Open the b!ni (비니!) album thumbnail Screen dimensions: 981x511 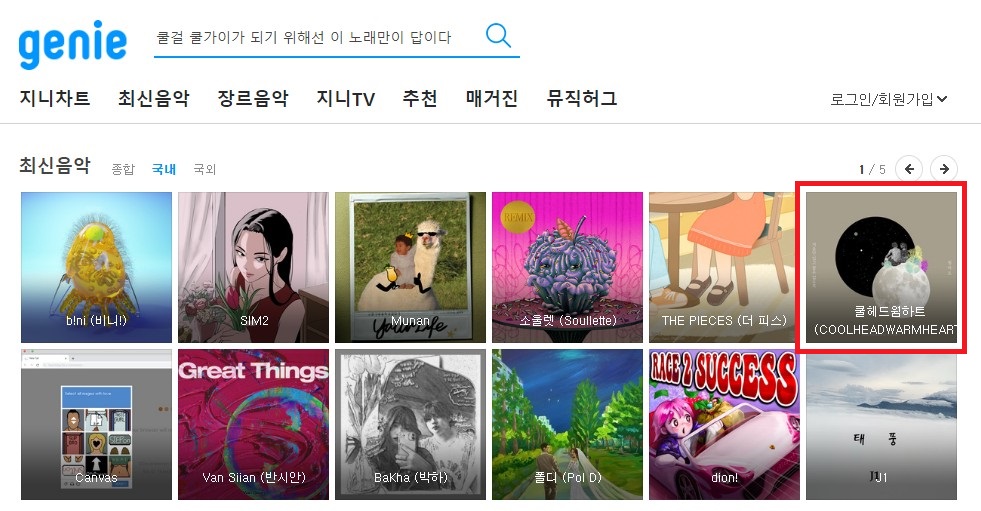pyautogui.click(x=96, y=267)
